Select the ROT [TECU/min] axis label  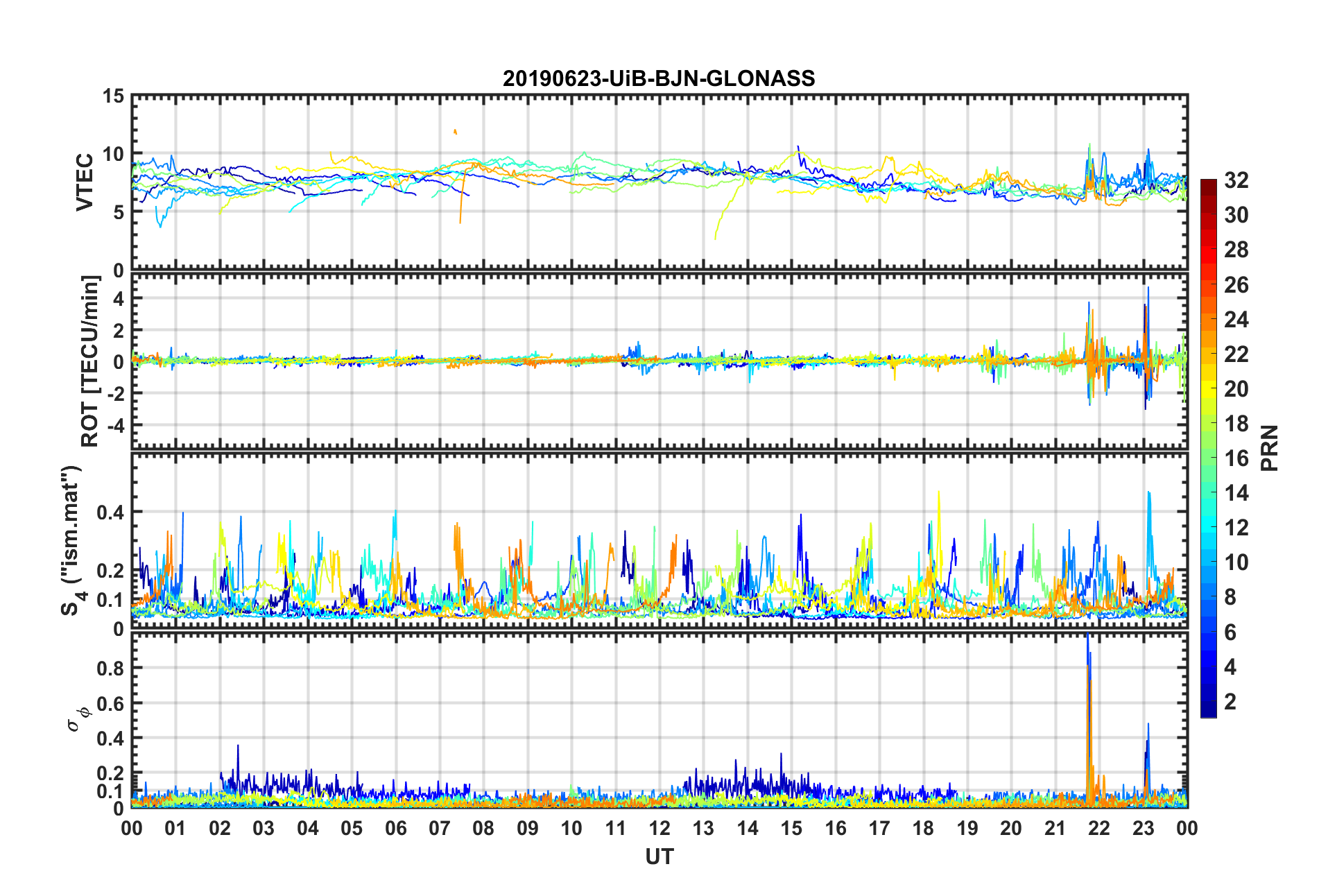tap(90, 361)
